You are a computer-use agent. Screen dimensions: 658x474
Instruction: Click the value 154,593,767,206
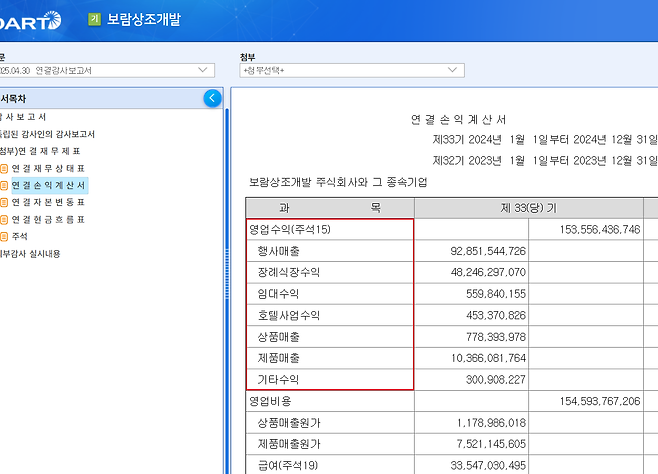pos(600,401)
